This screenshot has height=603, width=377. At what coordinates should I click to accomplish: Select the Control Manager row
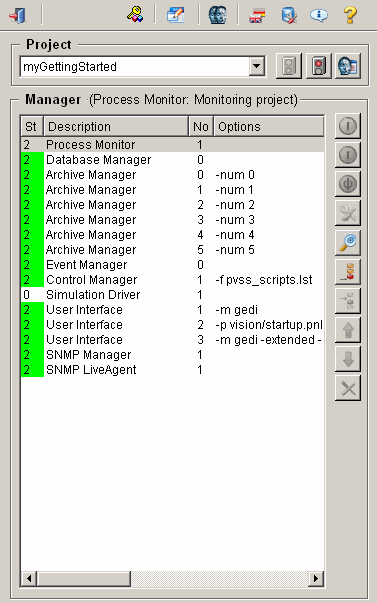172,280
